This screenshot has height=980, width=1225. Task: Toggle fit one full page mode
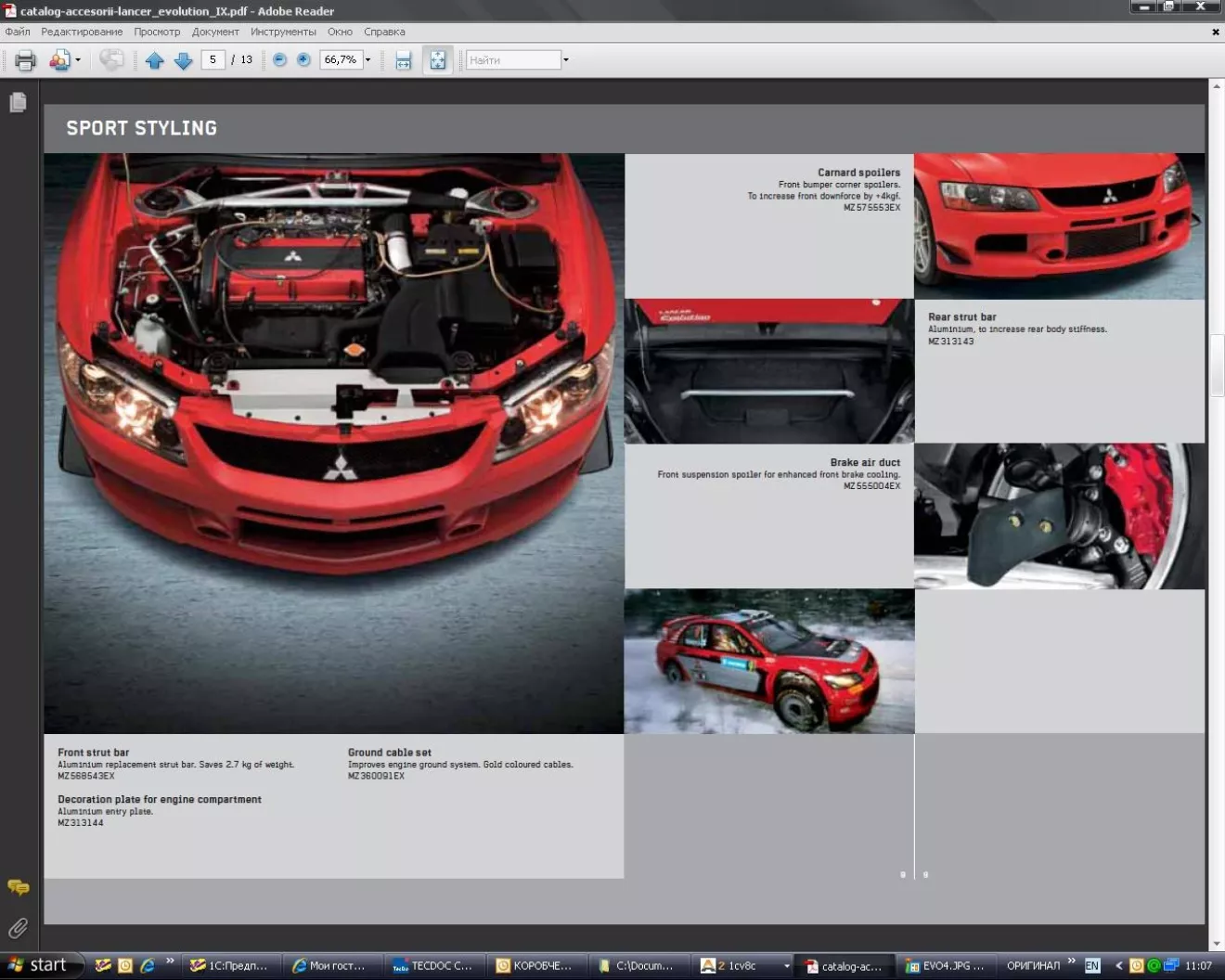[437, 60]
